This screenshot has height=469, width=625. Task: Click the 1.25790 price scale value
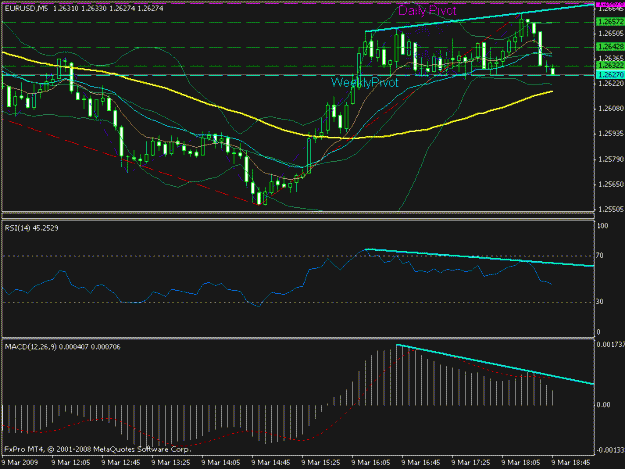pos(611,159)
